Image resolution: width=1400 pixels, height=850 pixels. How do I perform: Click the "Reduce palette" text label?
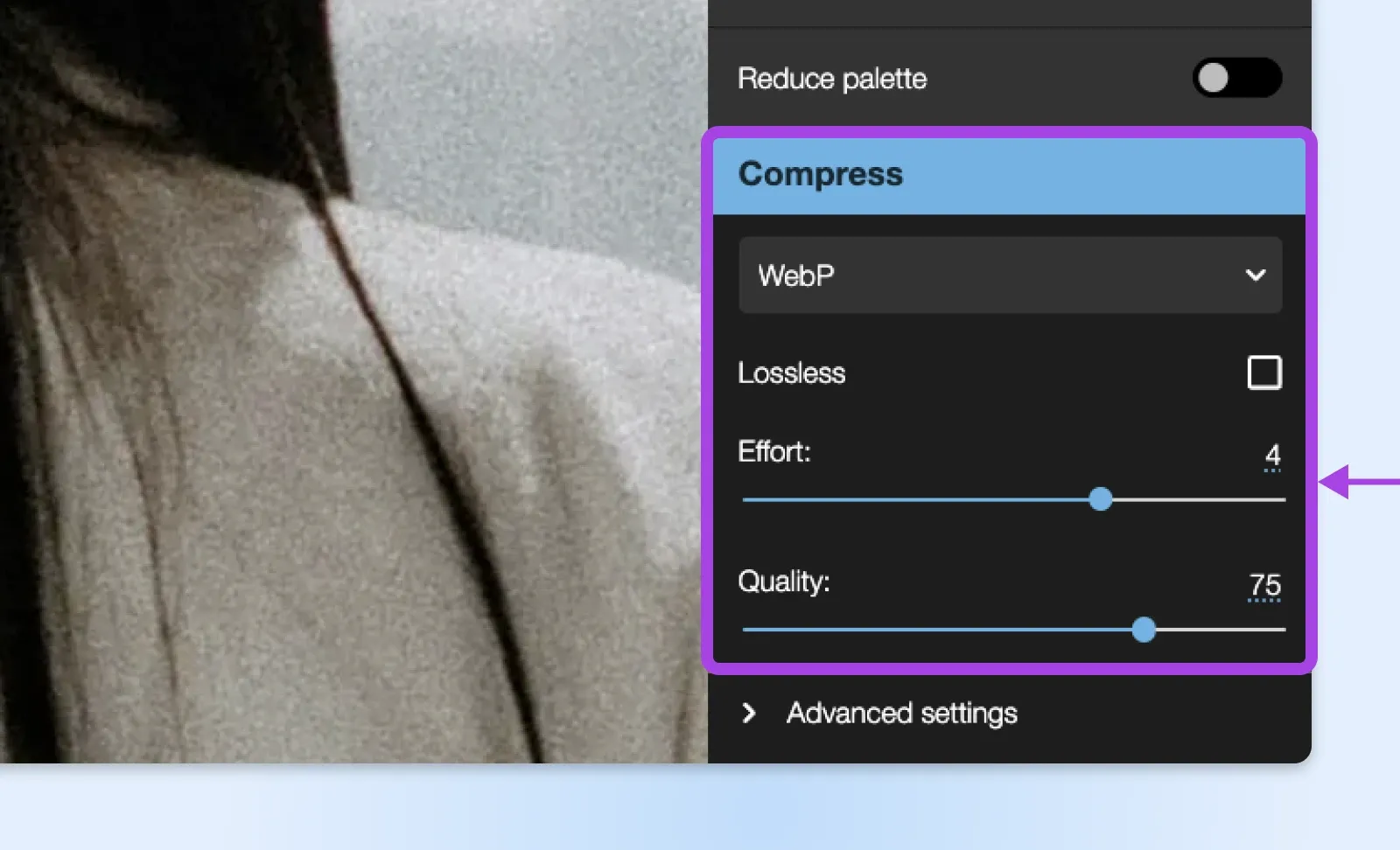coord(831,79)
